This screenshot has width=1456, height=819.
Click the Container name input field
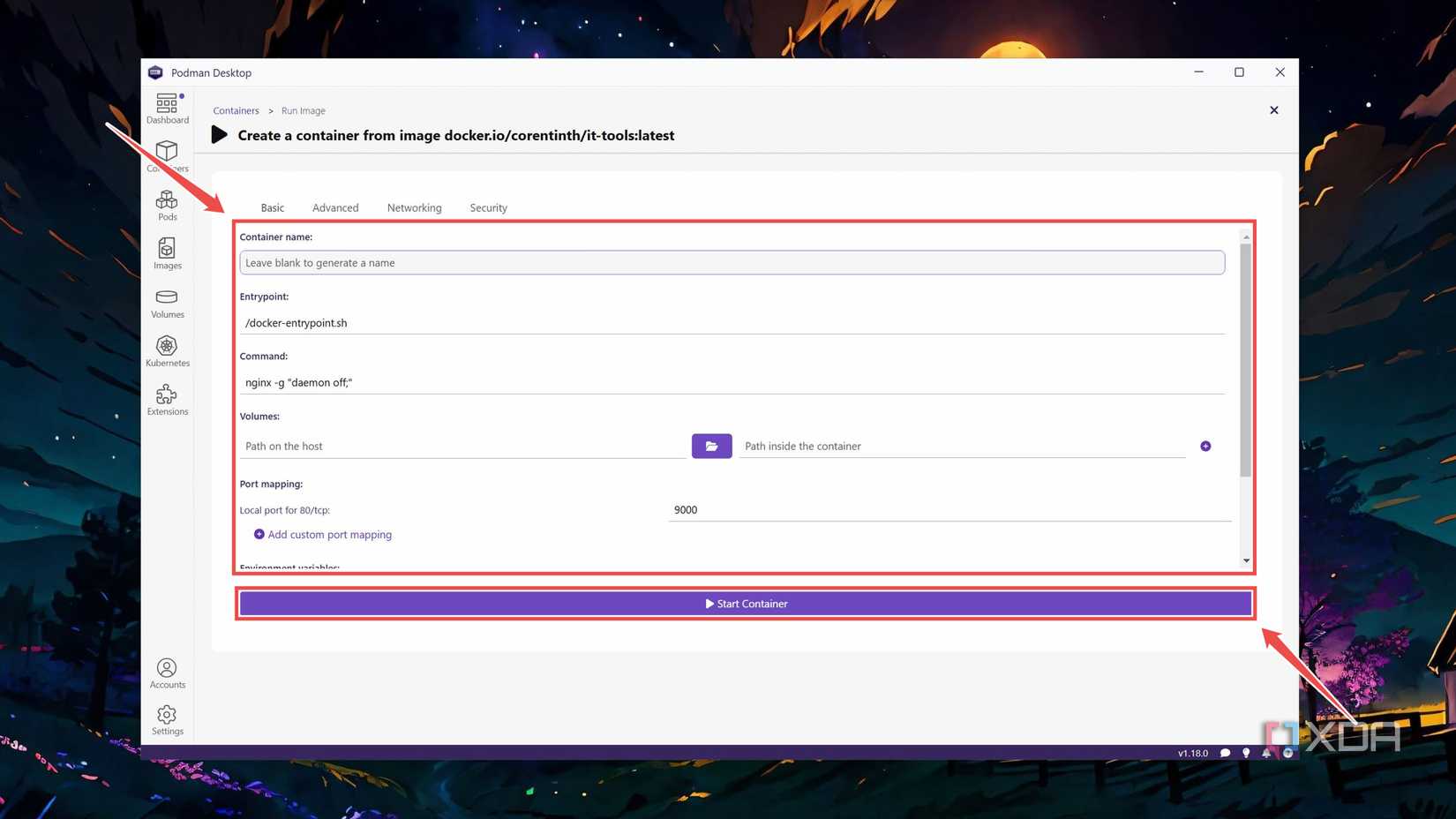(731, 262)
